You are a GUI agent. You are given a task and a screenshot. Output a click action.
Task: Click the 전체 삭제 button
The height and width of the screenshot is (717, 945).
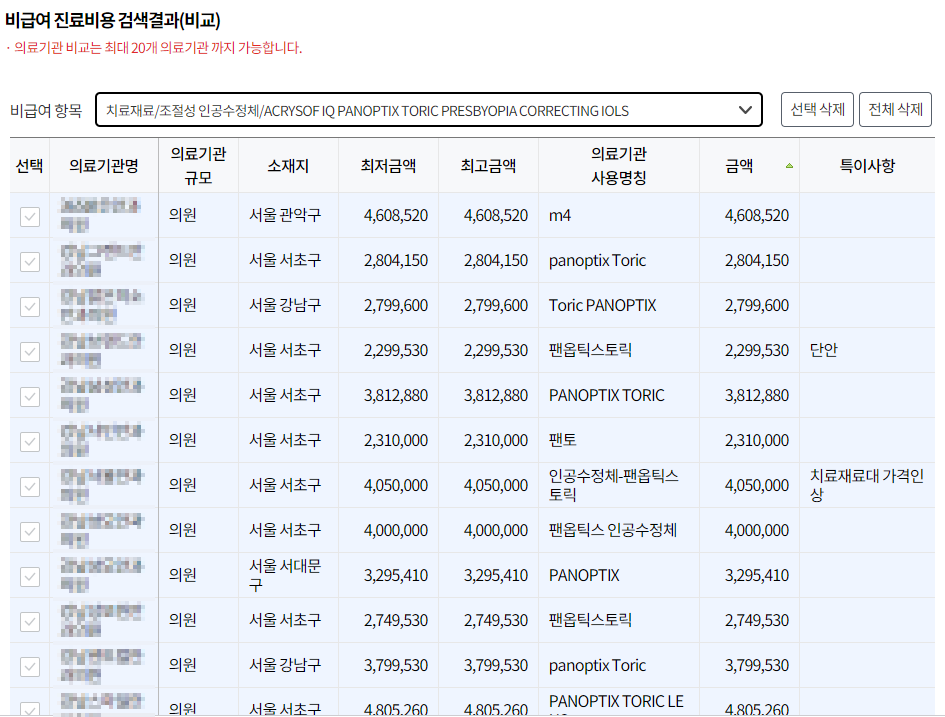click(895, 110)
